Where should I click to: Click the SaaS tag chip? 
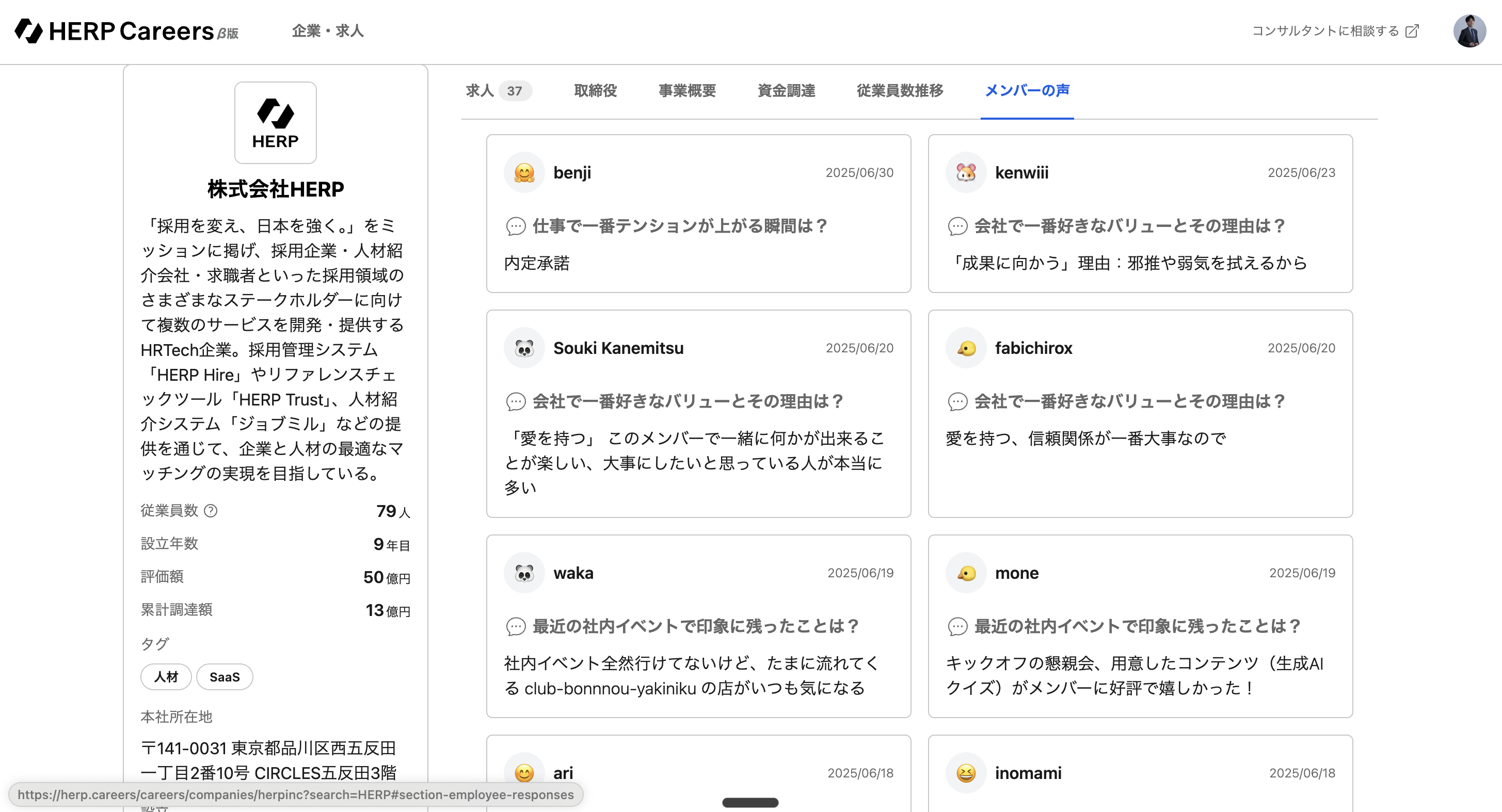(225, 677)
